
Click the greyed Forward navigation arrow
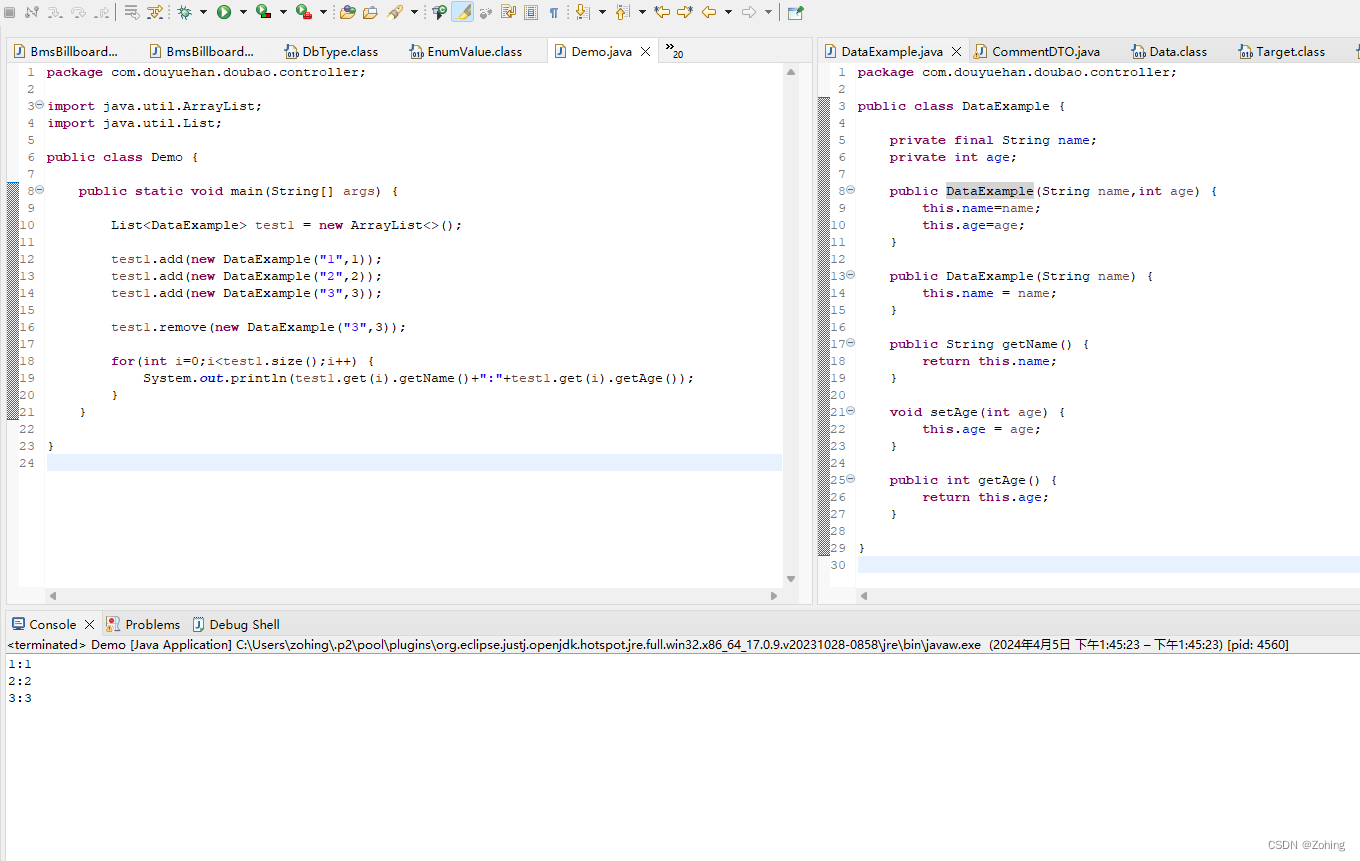point(748,12)
